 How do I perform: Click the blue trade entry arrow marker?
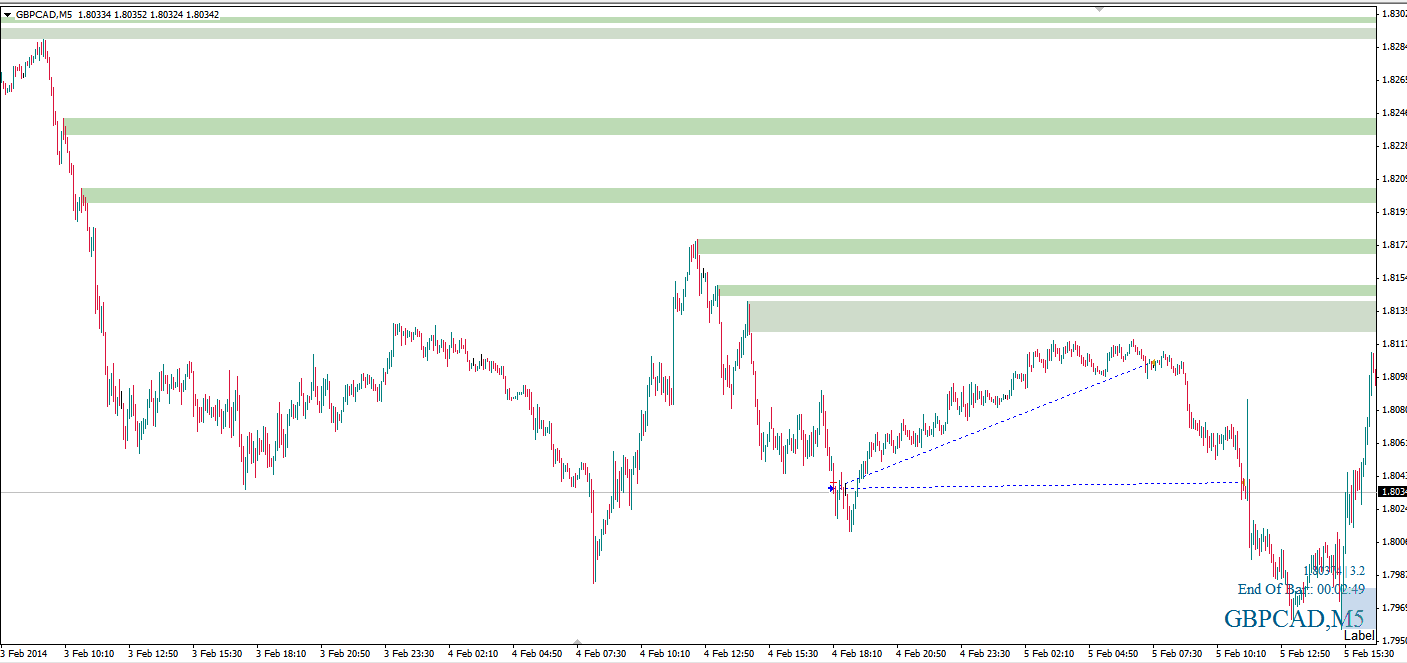point(831,488)
